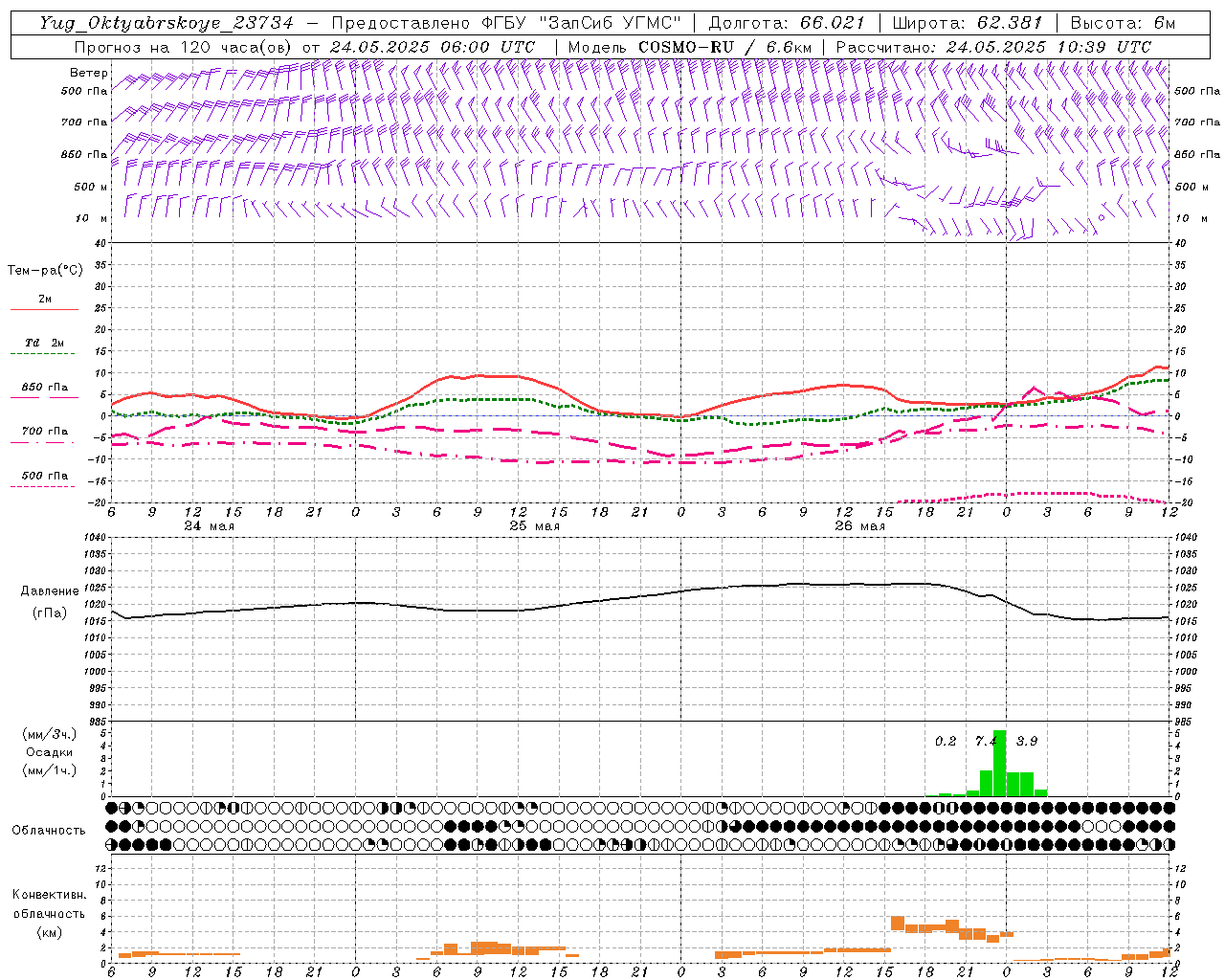Click the '(мм/3ч.)' precipitation unit label
The image size is (1225, 980).
49,734
